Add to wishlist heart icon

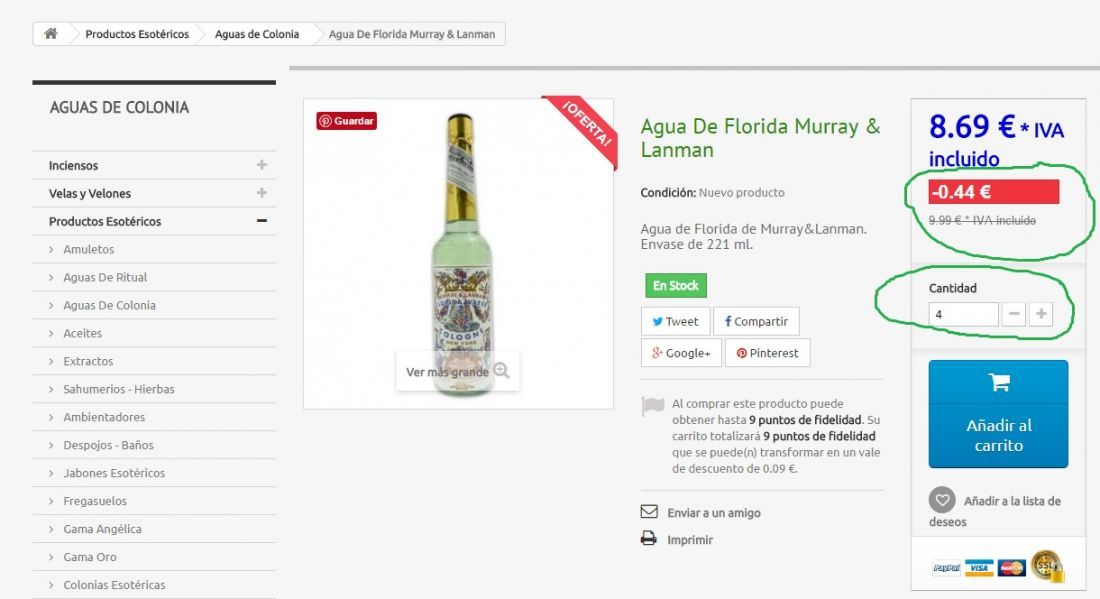click(x=941, y=500)
